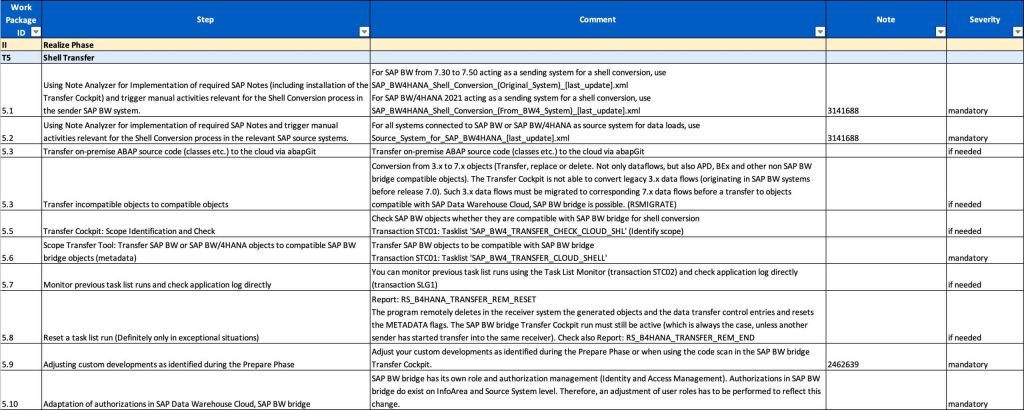1024x410 pixels.
Task: Open the Comment column filter dropdown
Action: point(820,31)
